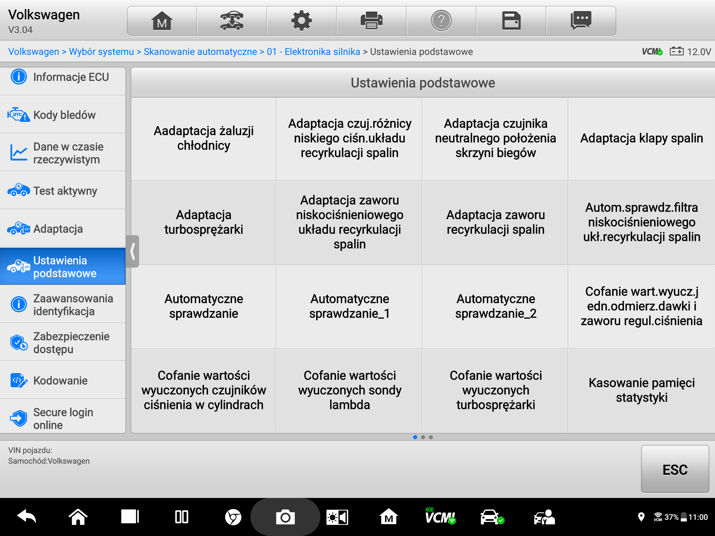The width and height of the screenshot is (715, 536).
Task: Tap Wi-Fi status icon in system tray
Action: [658, 517]
